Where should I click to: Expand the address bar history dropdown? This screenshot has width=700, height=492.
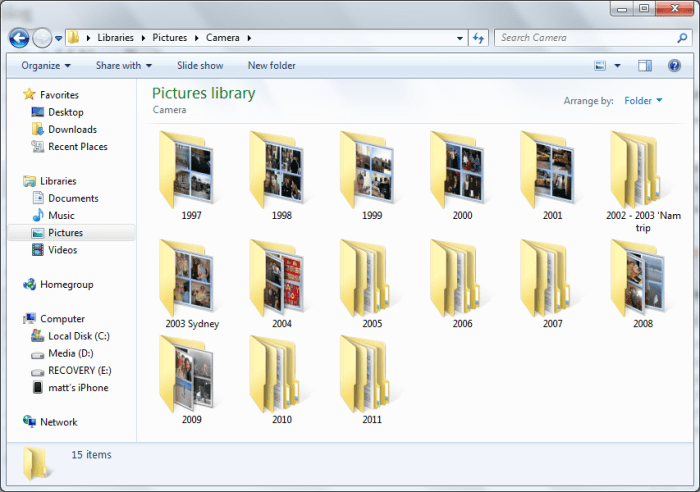pos(459,38)
